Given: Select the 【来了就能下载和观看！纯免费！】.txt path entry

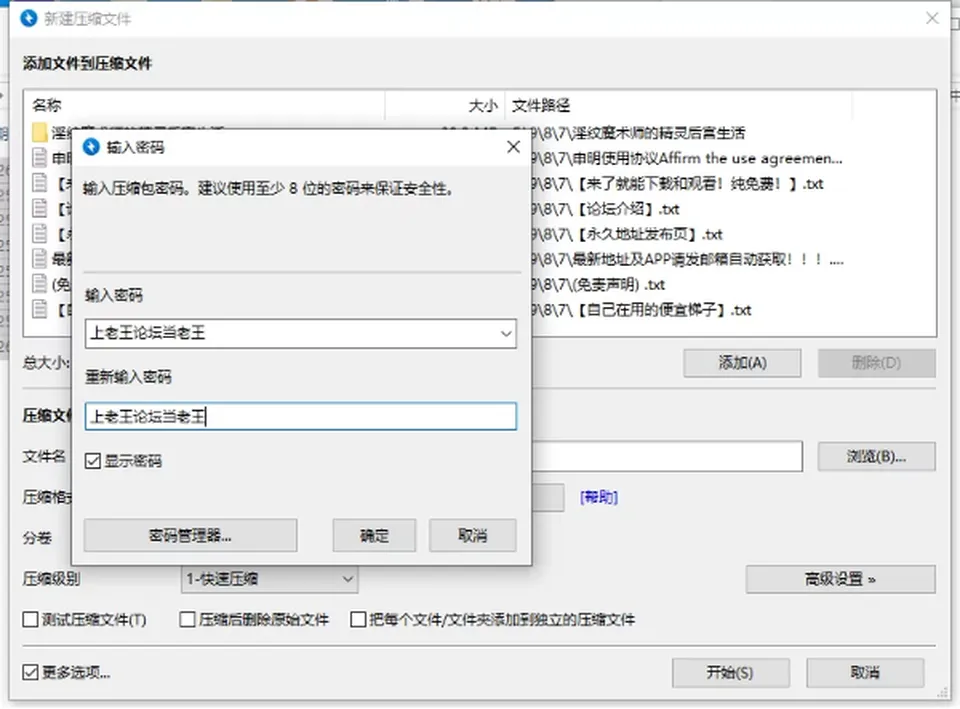Looking at the screenshot, I should (x=678, y=183).
